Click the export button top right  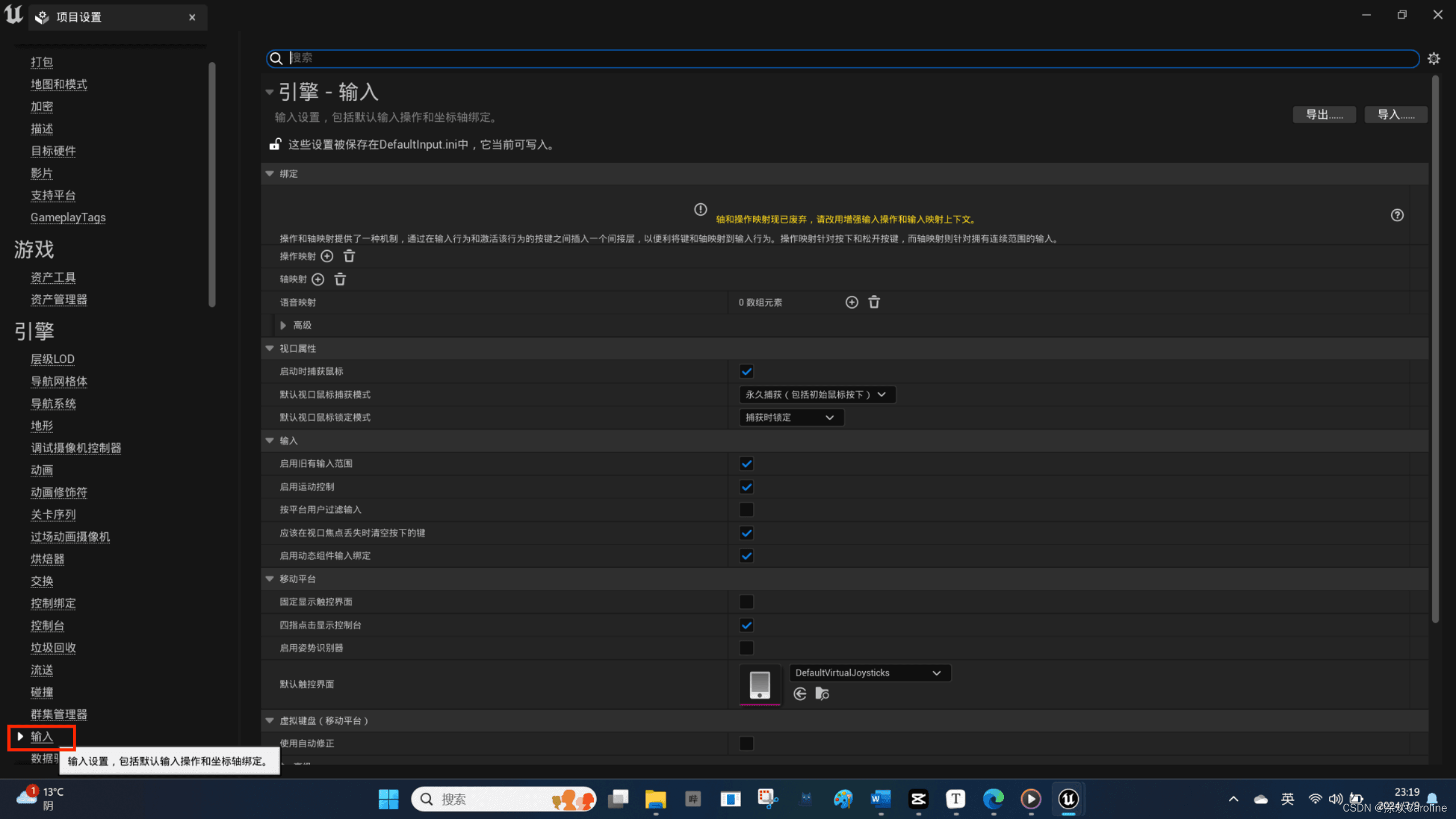[x=1323, y=114]
